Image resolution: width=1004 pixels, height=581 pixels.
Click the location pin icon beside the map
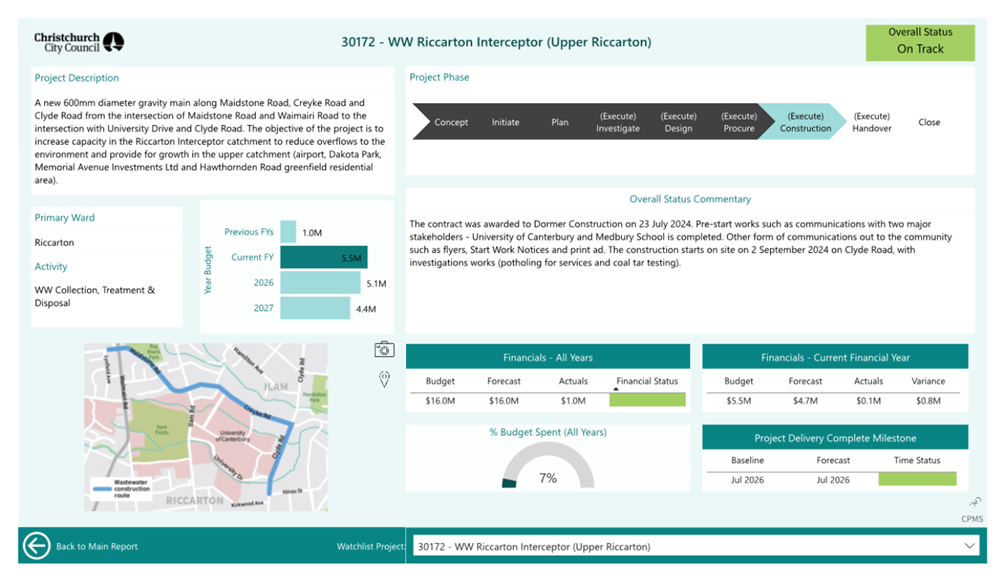pos(384,379)
